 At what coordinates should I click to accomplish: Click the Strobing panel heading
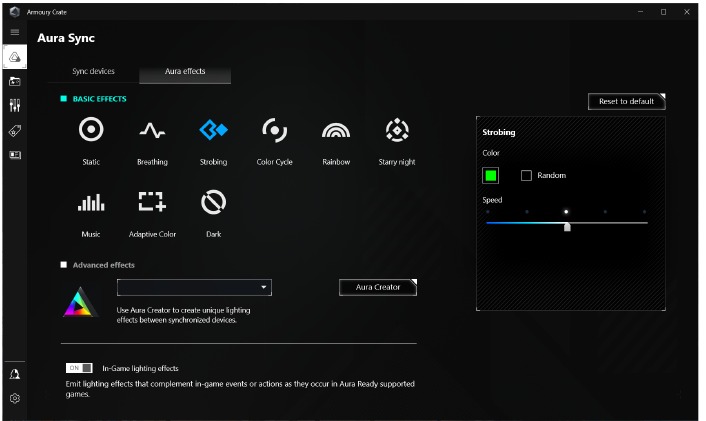(498, 132)
